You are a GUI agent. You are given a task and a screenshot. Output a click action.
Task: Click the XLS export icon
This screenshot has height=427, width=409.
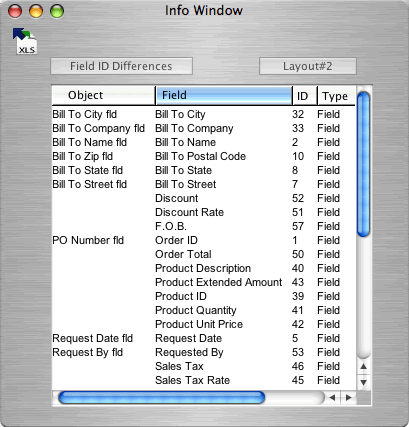(25, 41)
